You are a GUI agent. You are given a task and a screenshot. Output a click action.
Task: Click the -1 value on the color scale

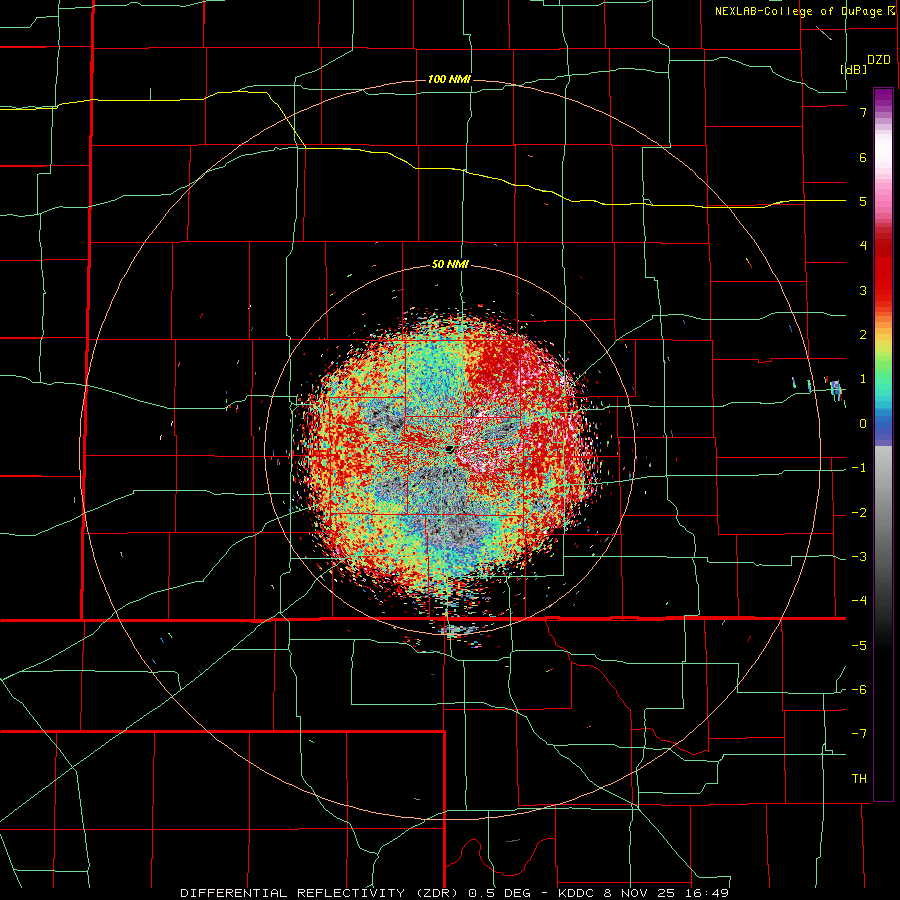(859, 468)
